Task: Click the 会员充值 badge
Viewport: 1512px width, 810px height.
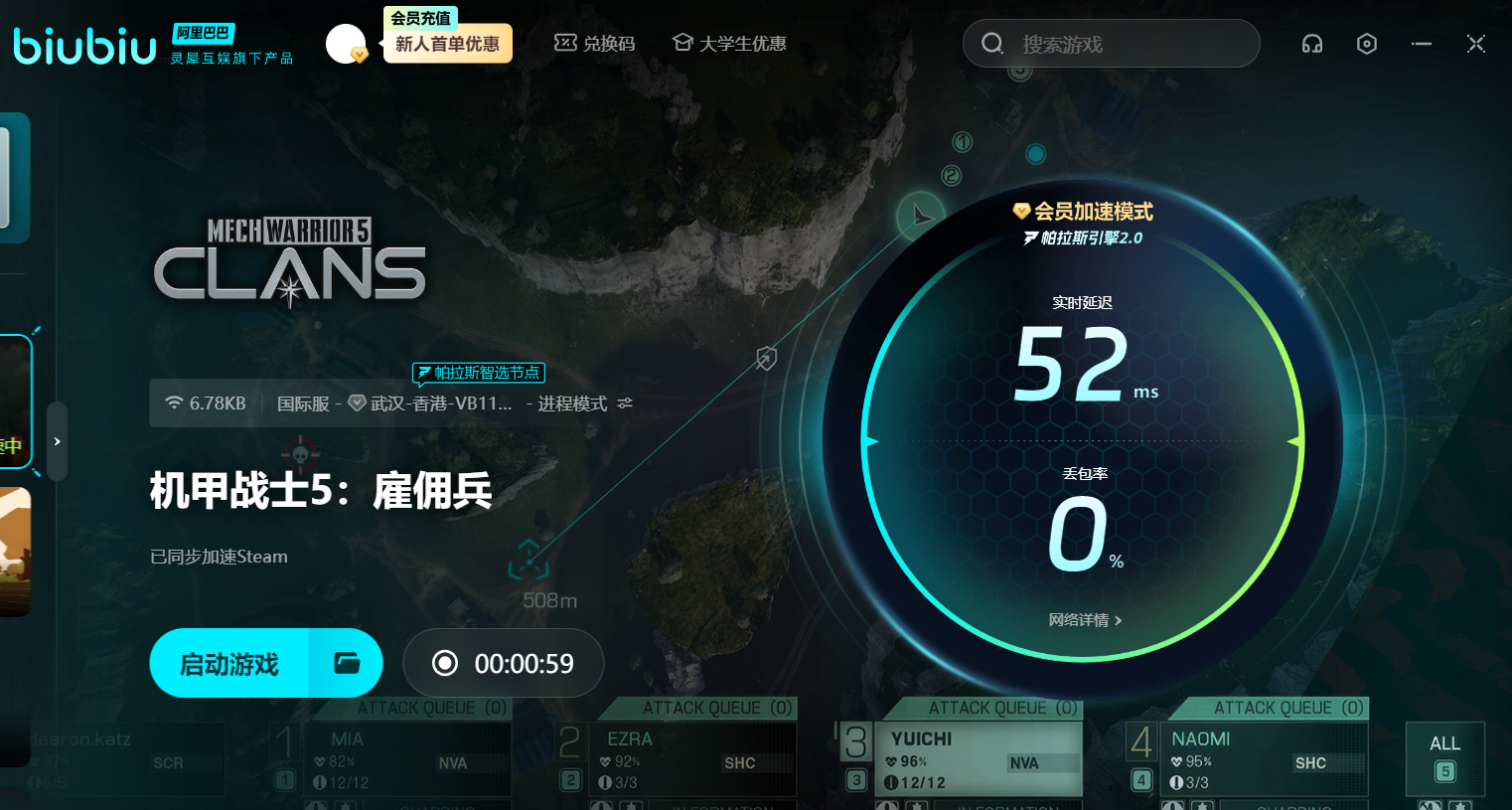Action: click(420, 18)
